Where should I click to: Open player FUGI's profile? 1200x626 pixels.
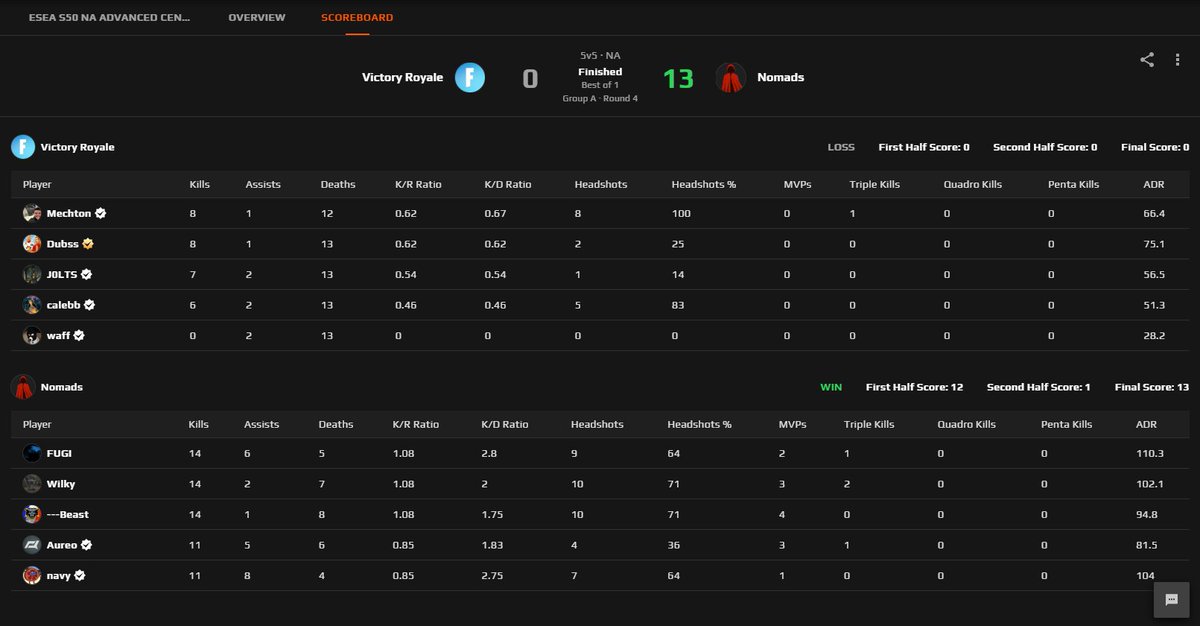coord(59,453)
